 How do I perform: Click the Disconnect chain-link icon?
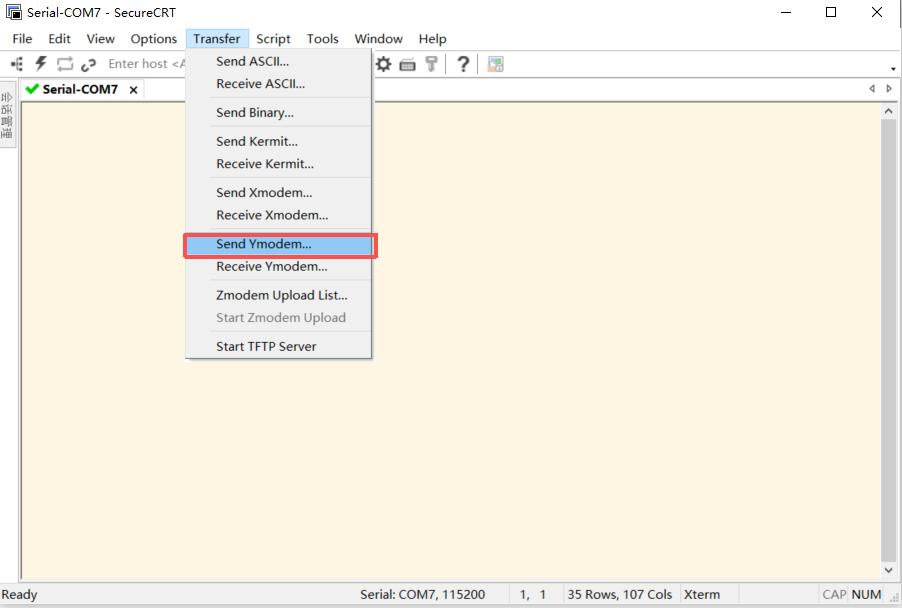click(x=88, y=64)
